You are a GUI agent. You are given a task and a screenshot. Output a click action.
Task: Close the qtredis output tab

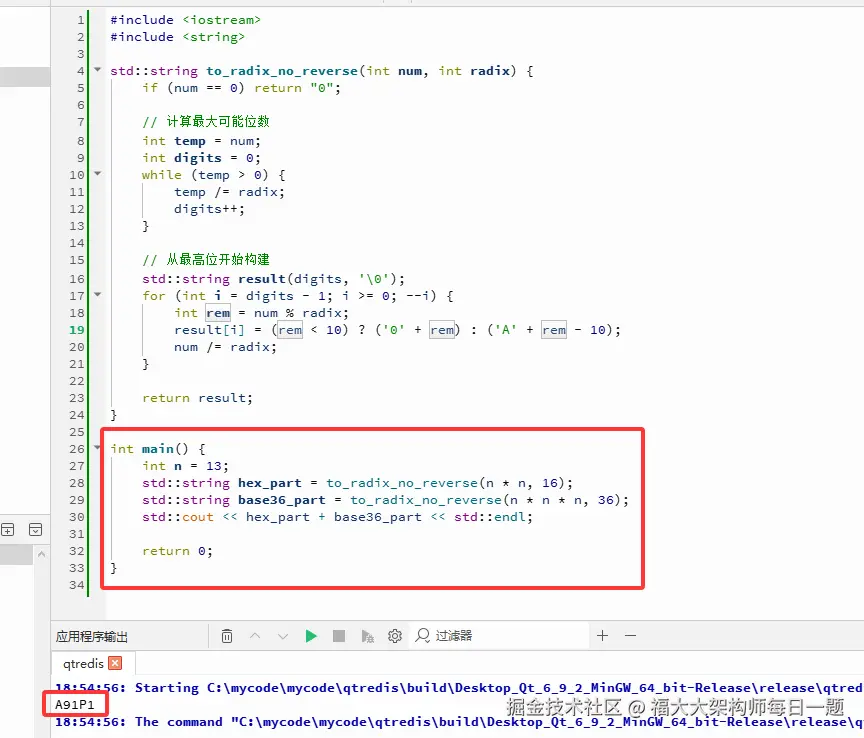point(115,663)
